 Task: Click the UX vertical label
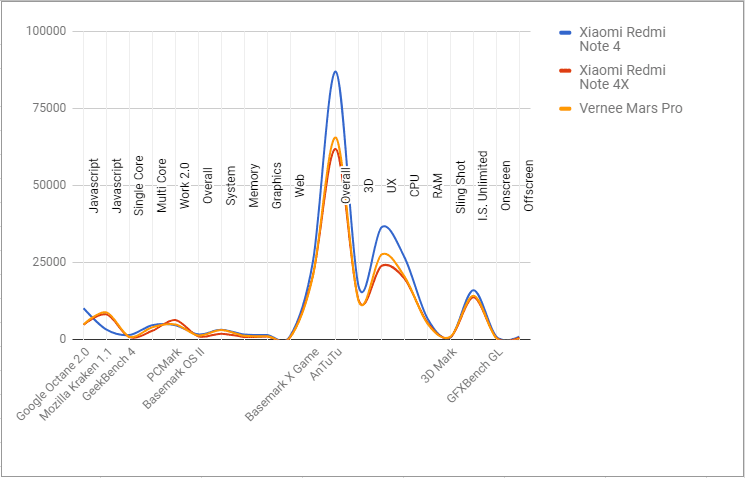click(391, 186)
